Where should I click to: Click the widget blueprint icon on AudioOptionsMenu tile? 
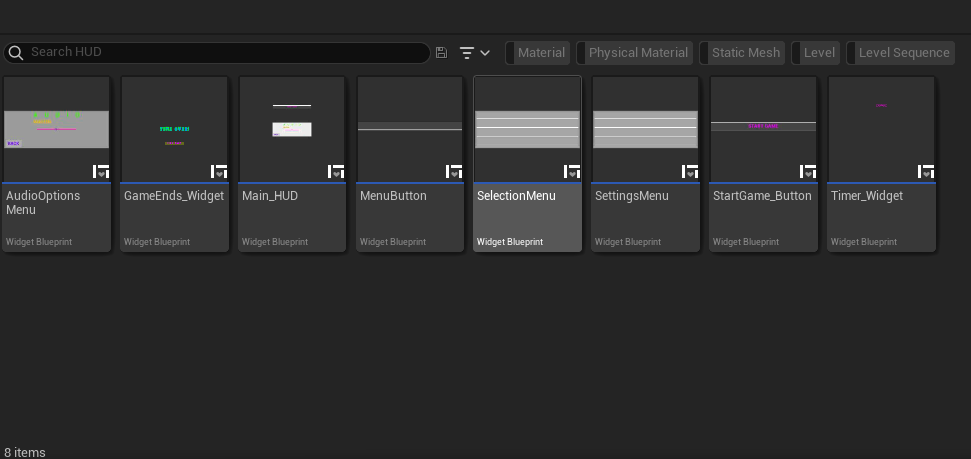click(101, 171)
